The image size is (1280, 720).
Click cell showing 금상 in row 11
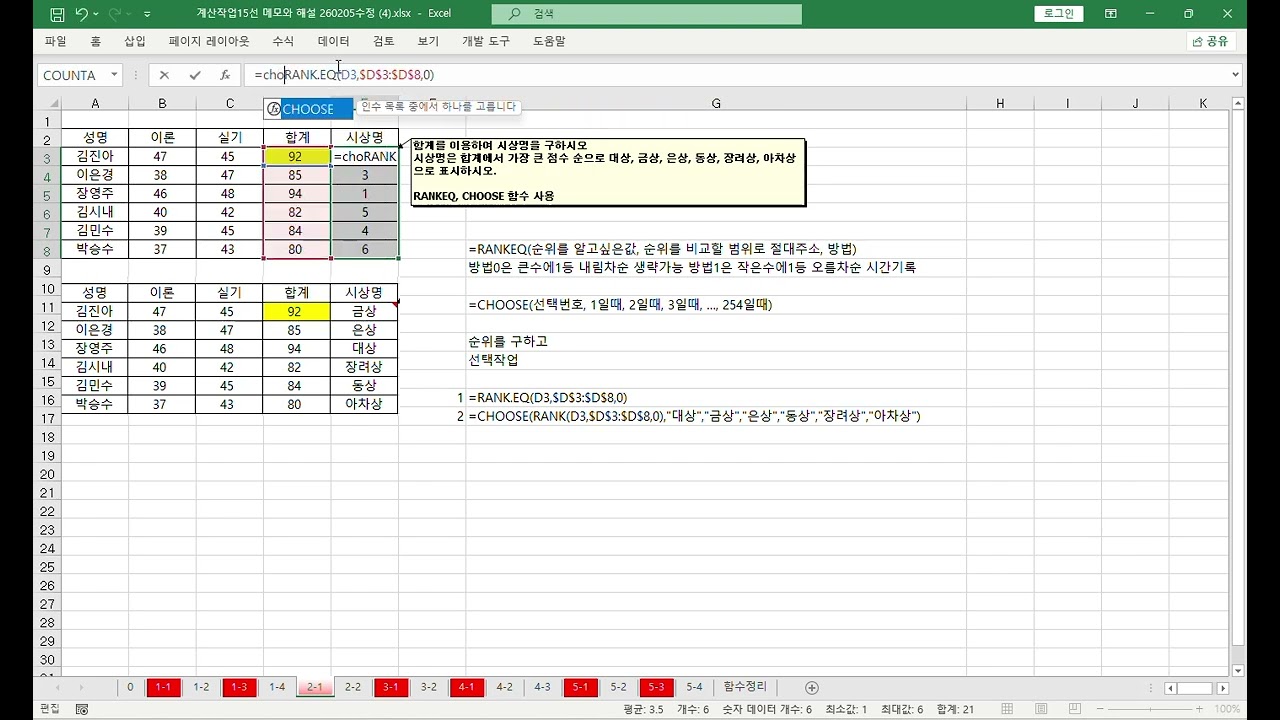(x=364, y=312)
